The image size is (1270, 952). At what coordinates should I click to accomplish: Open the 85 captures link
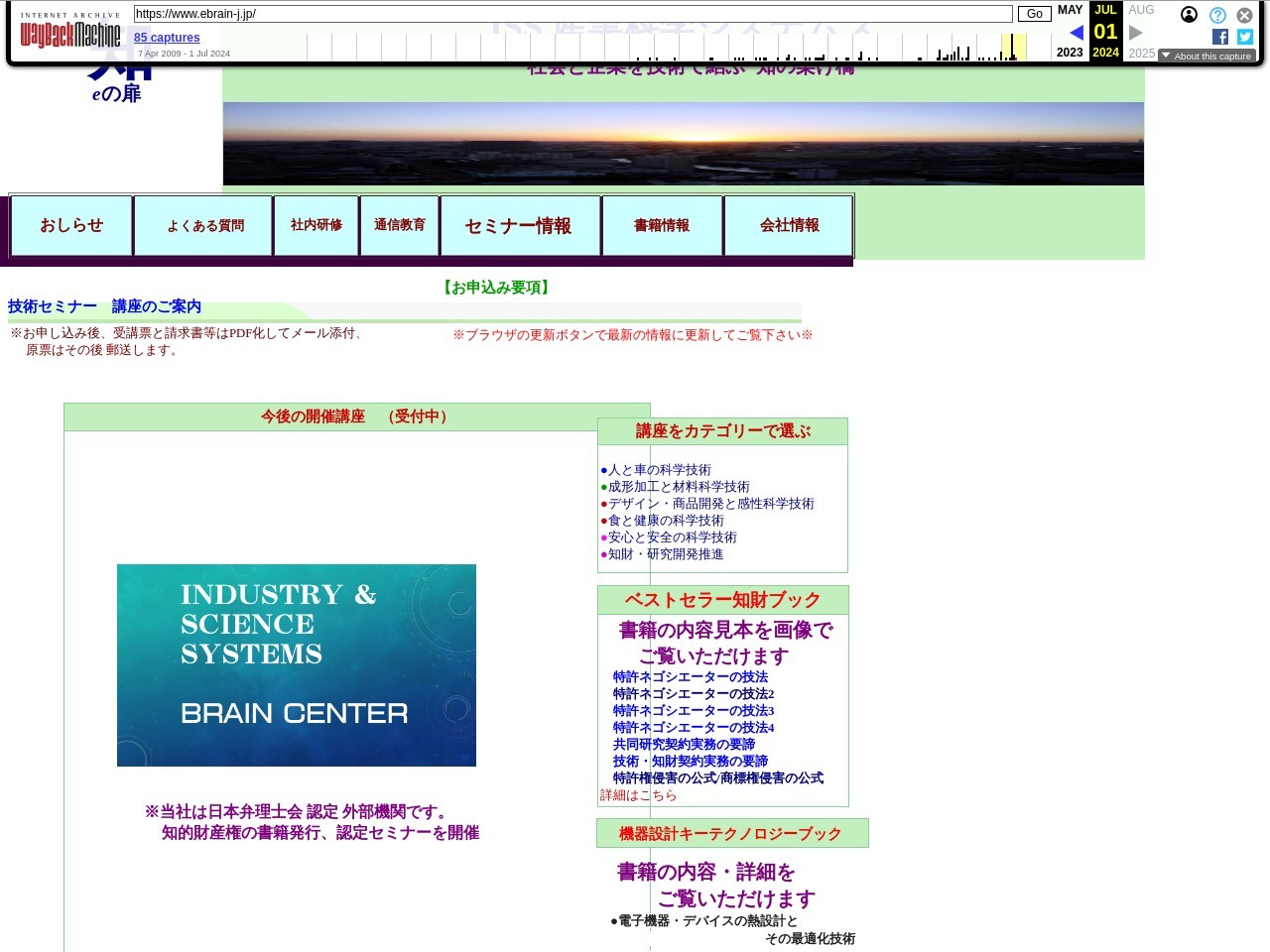click(167, 38)
